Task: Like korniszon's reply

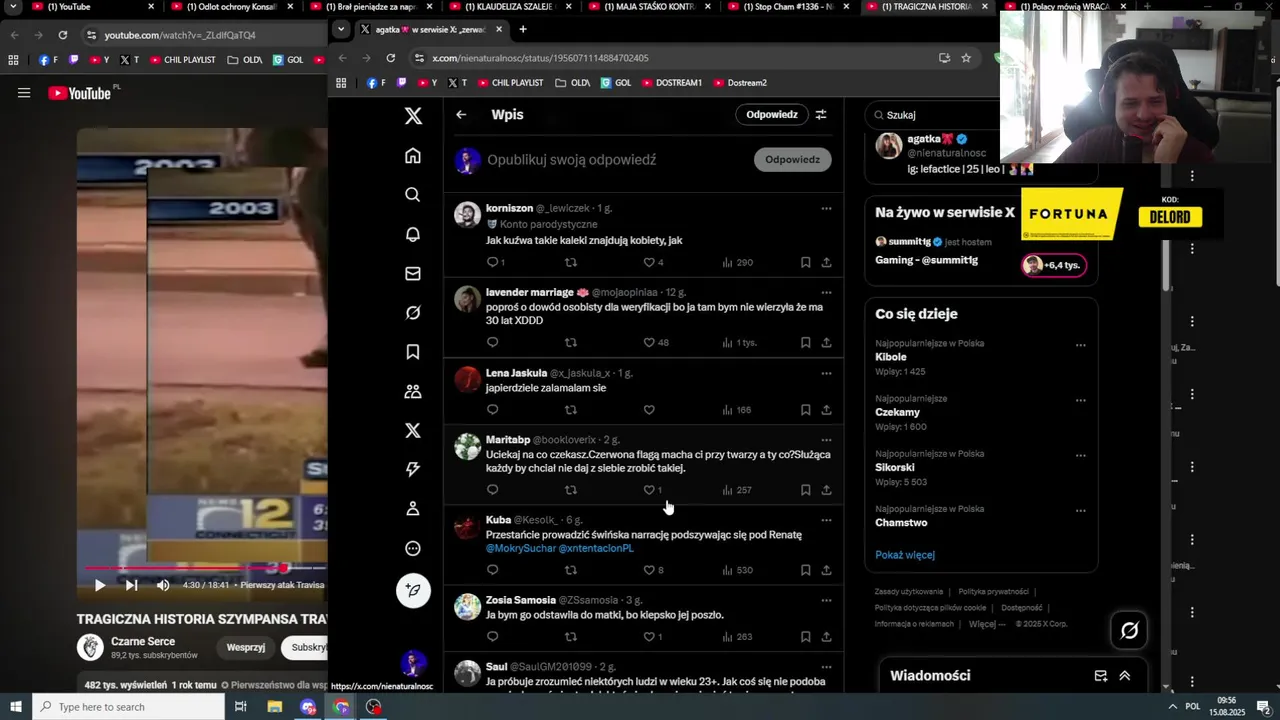Action: pos(649,263)
